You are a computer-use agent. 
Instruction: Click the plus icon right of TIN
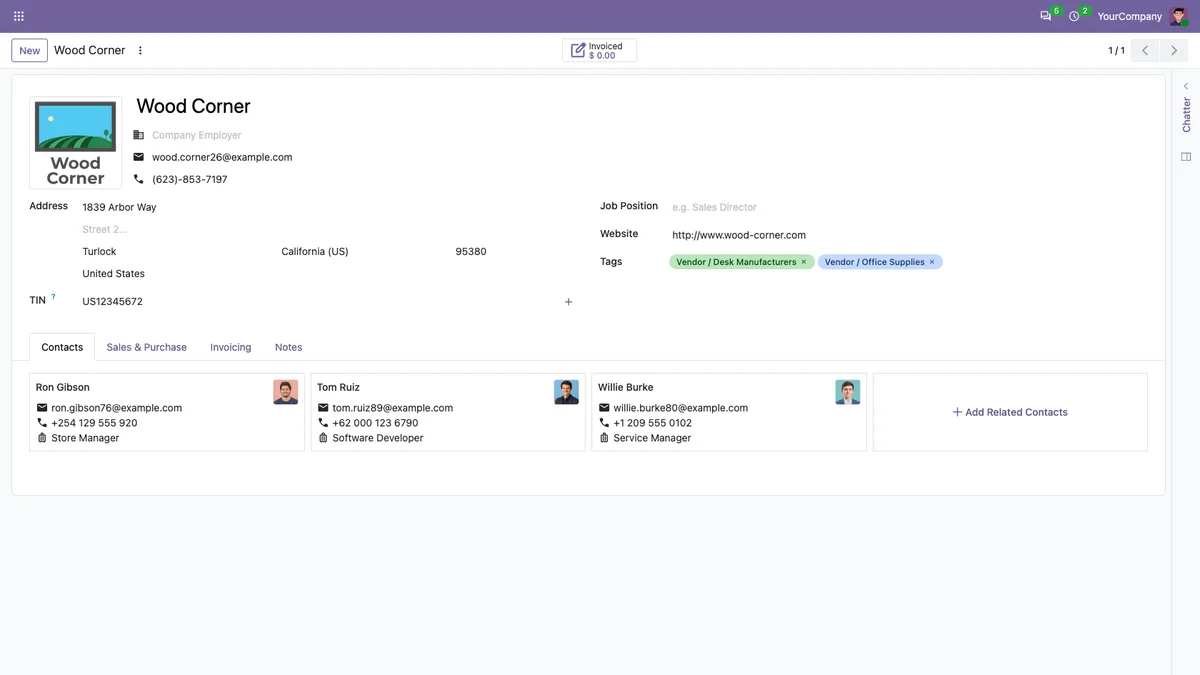(x=568, y=302)
